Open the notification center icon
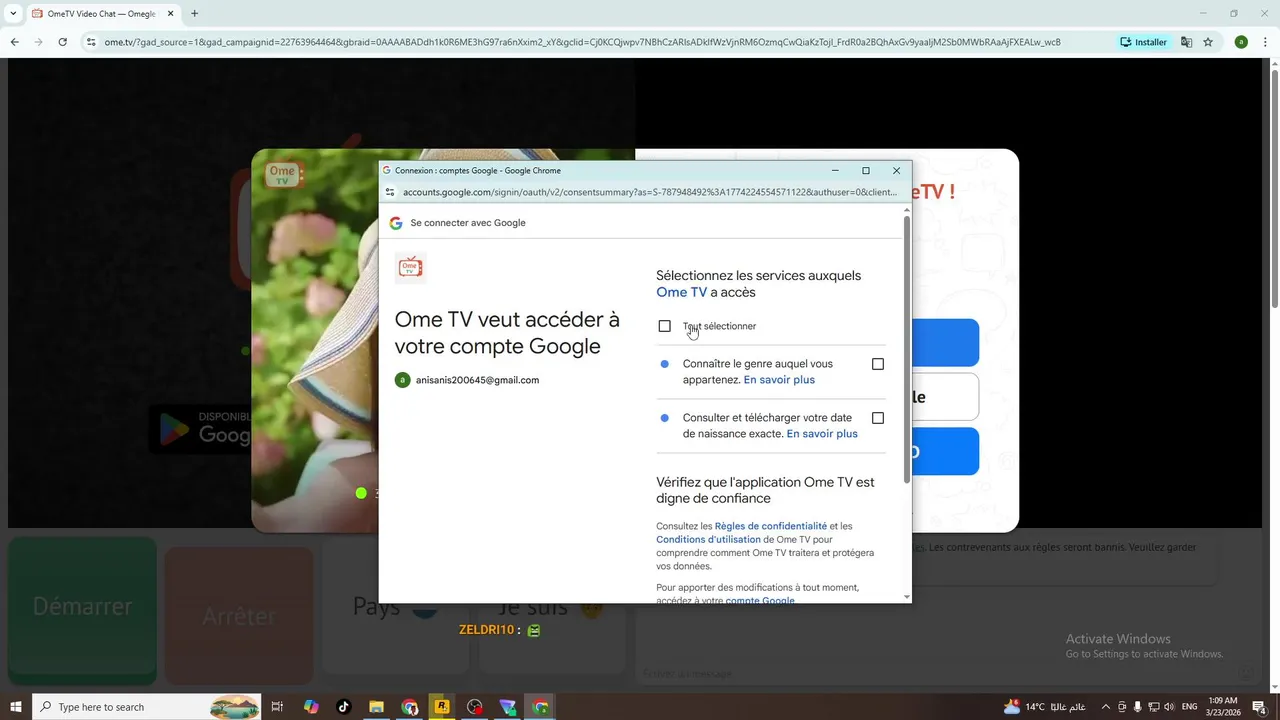This screenshot has width=1280, height=720. (1259, 707)
